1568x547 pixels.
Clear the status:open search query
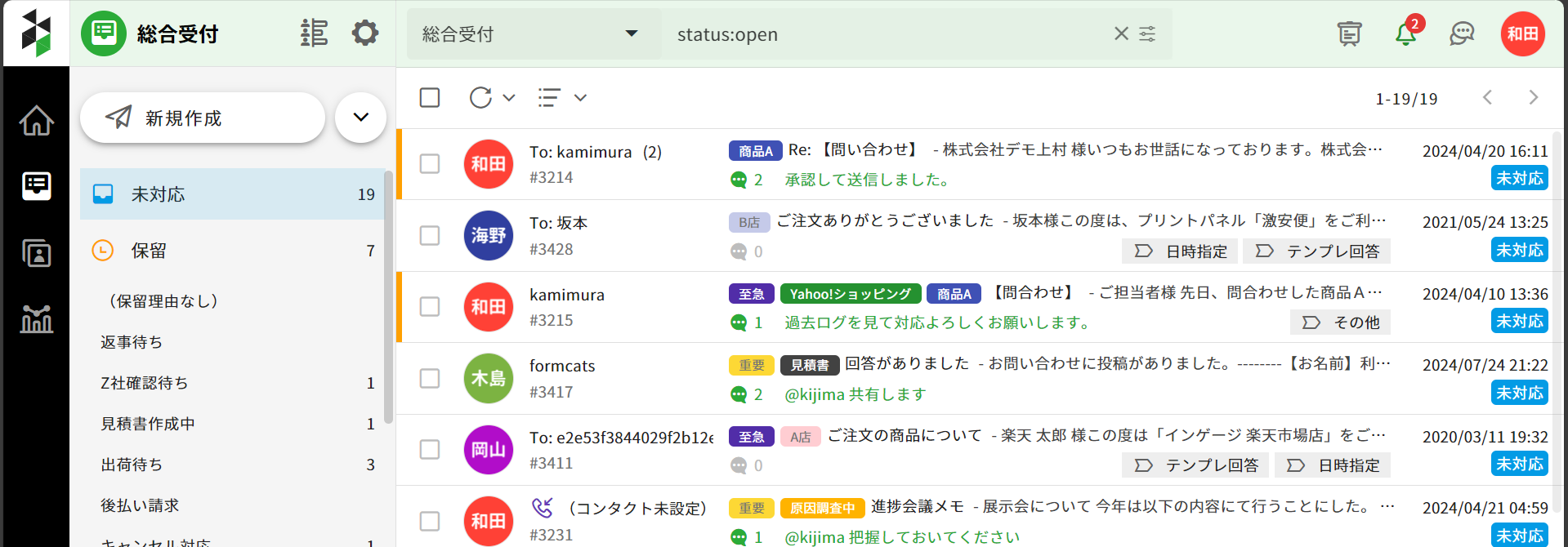[x=1121, y=33]
